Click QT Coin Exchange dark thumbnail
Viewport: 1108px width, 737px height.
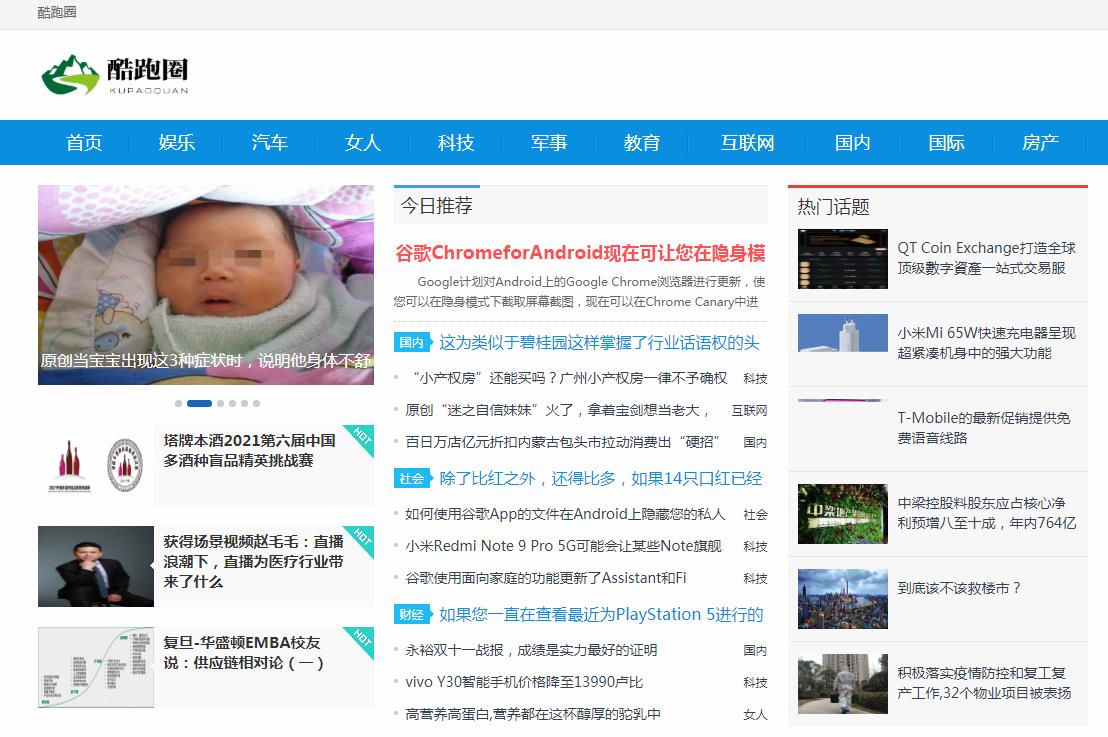point(843,259)
